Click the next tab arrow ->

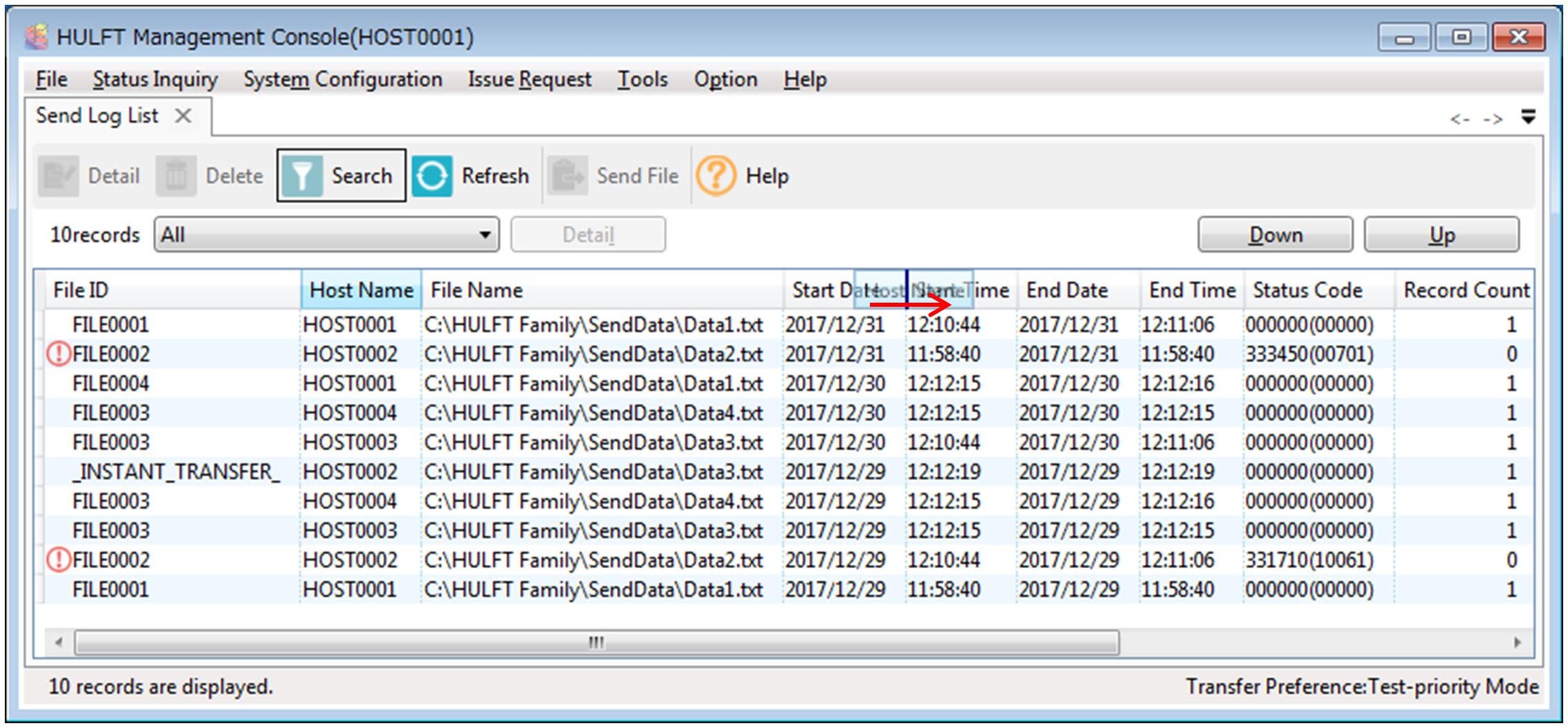[x=1493, y=119]
